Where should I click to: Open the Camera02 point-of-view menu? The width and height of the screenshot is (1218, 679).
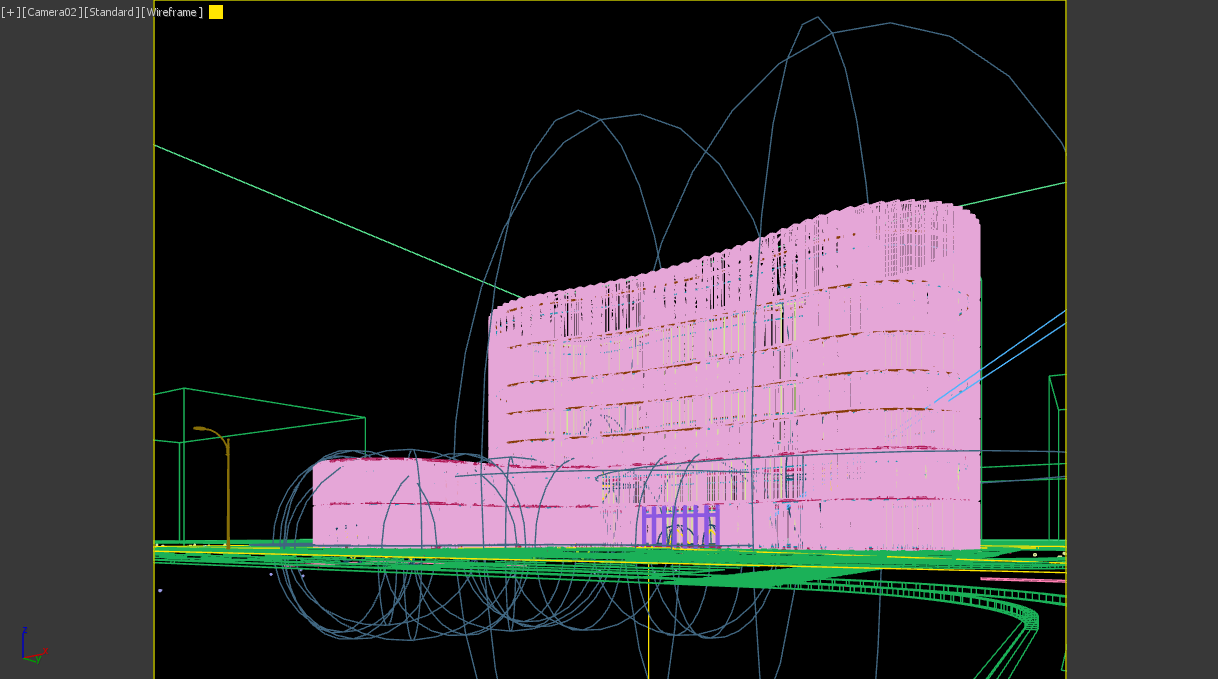tap(51, 12)
